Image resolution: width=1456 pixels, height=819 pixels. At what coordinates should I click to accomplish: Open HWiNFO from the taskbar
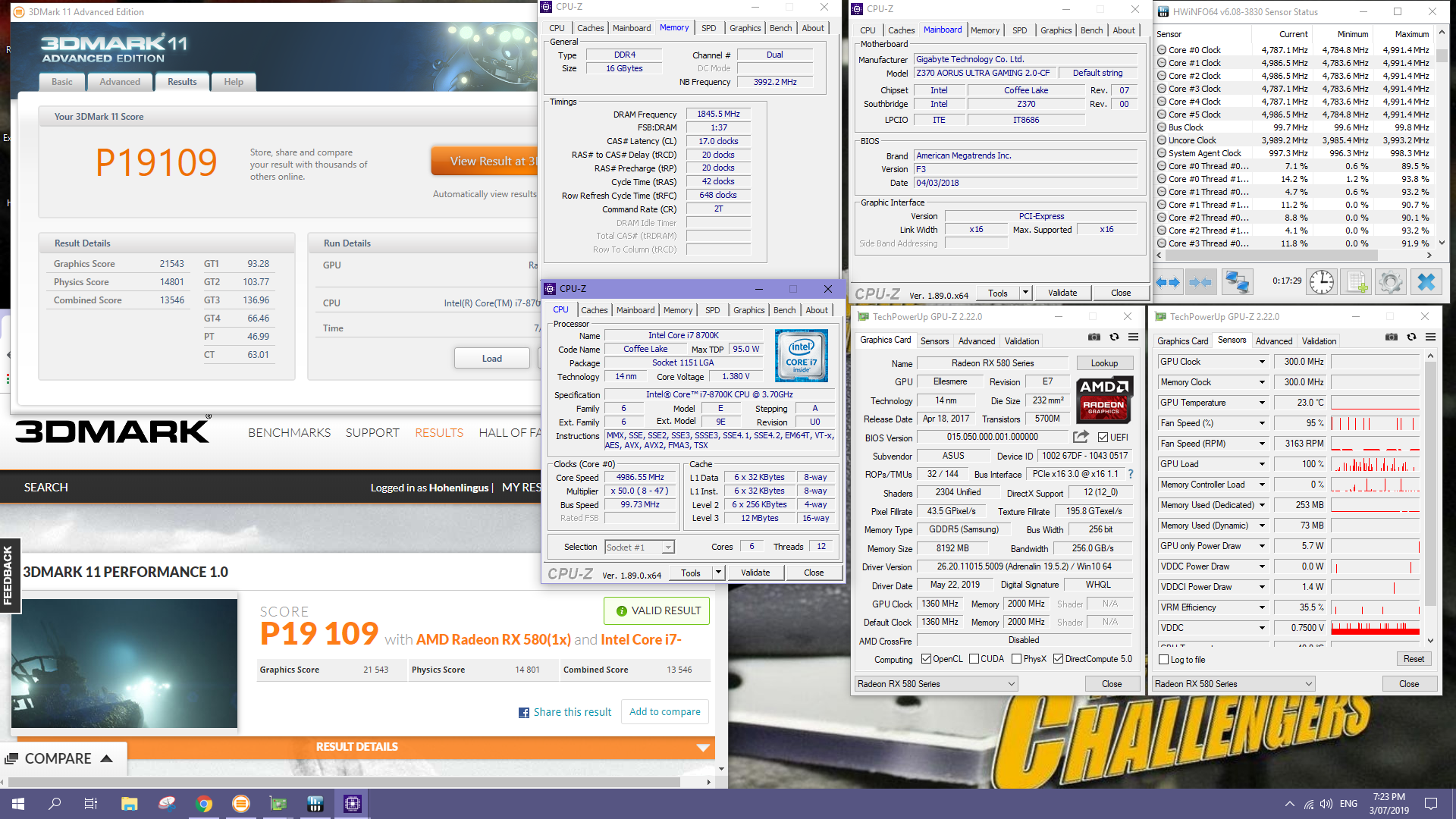click(x=315, y=804)
